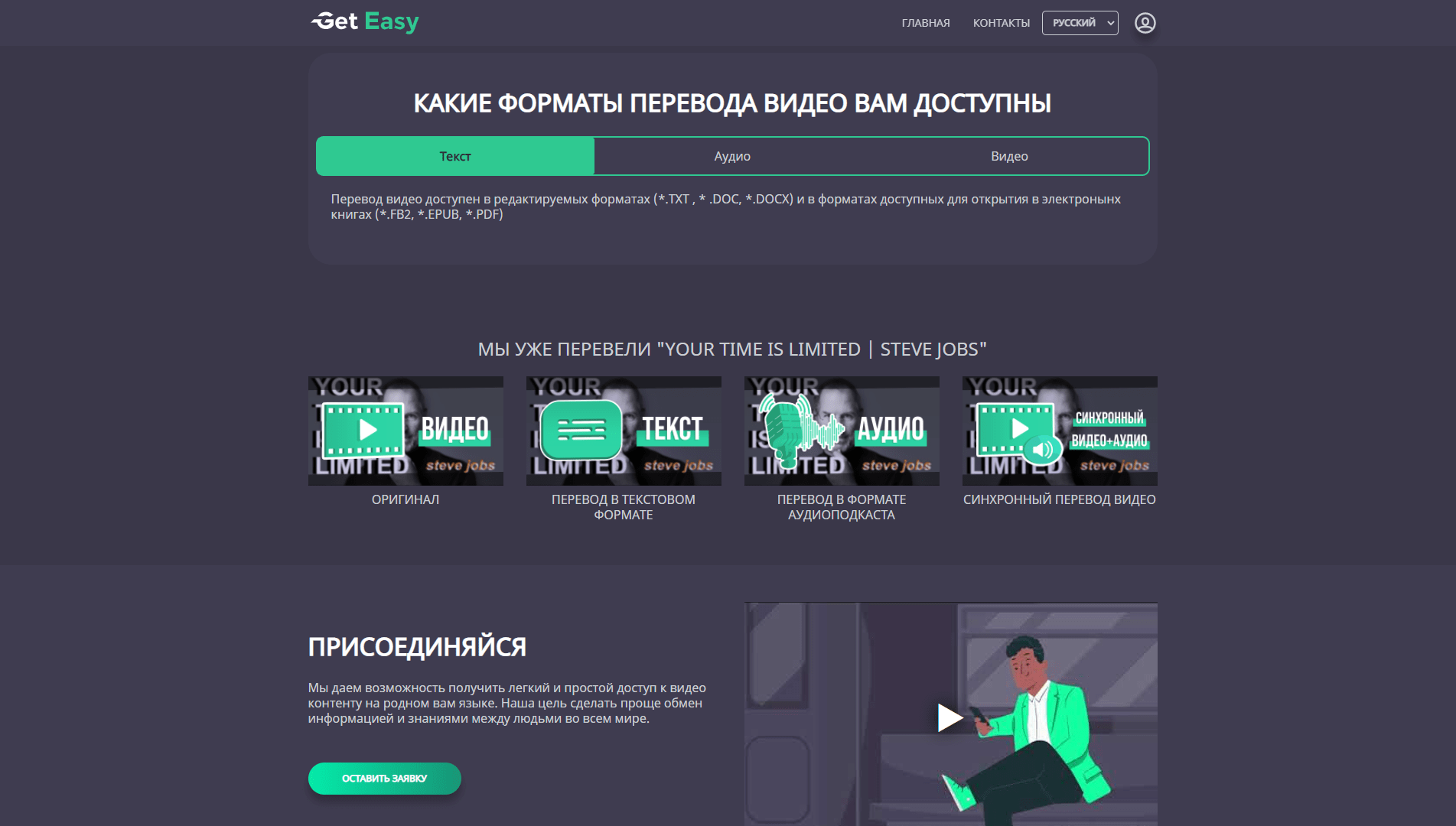This screenshot has width=1456, height=826.
Task: Click the Get Easy logo
Action: pos(365,22)
